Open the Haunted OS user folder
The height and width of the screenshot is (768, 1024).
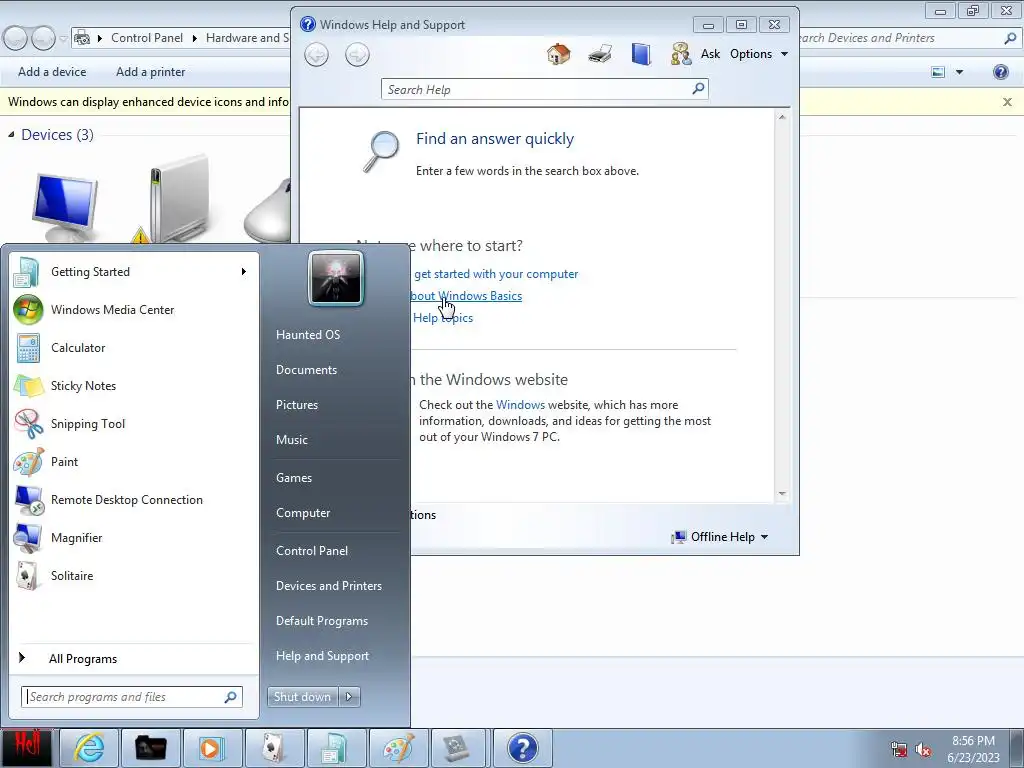308,335
